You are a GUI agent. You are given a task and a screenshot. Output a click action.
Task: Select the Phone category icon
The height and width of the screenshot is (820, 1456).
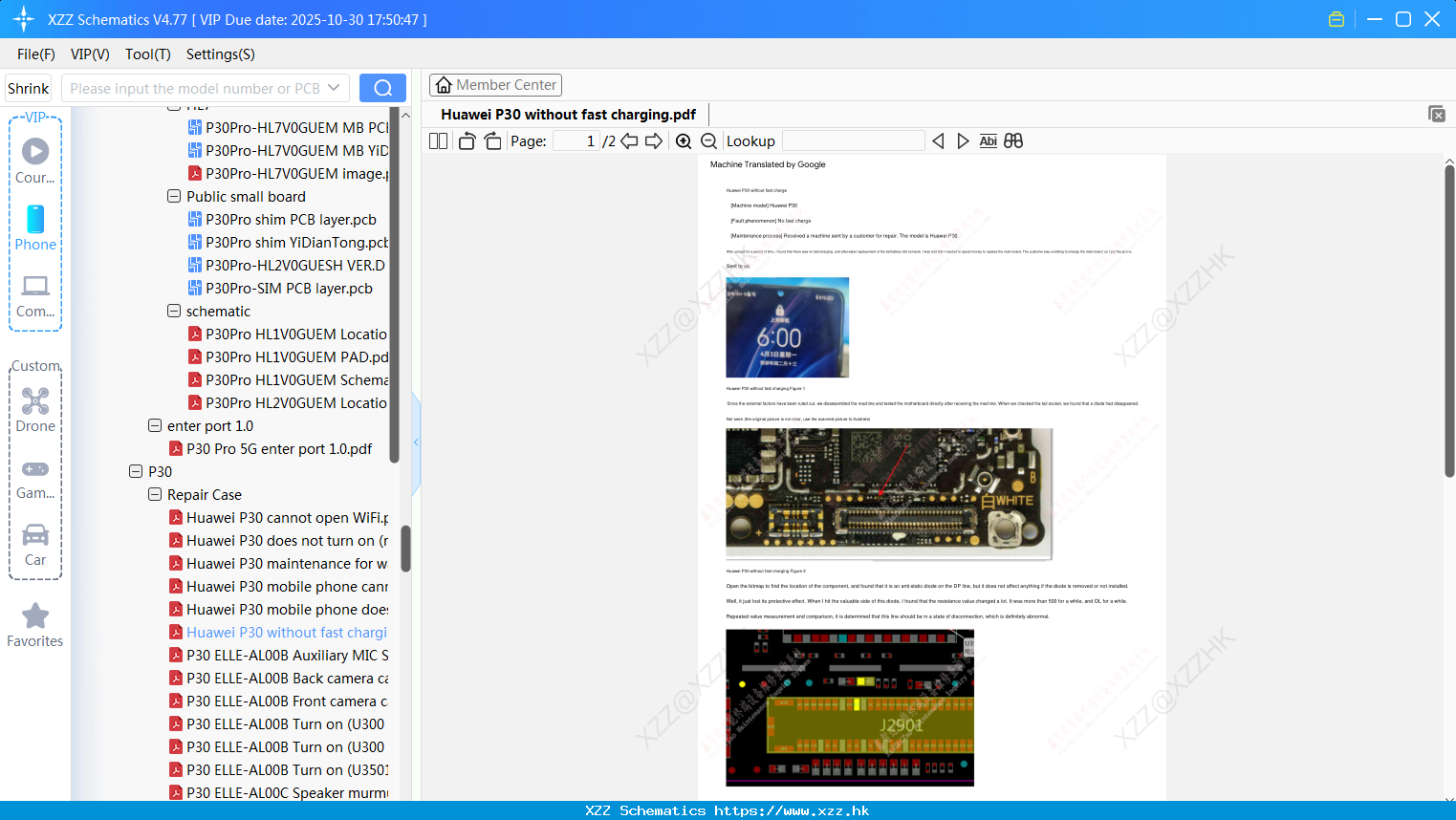[35, 227]
